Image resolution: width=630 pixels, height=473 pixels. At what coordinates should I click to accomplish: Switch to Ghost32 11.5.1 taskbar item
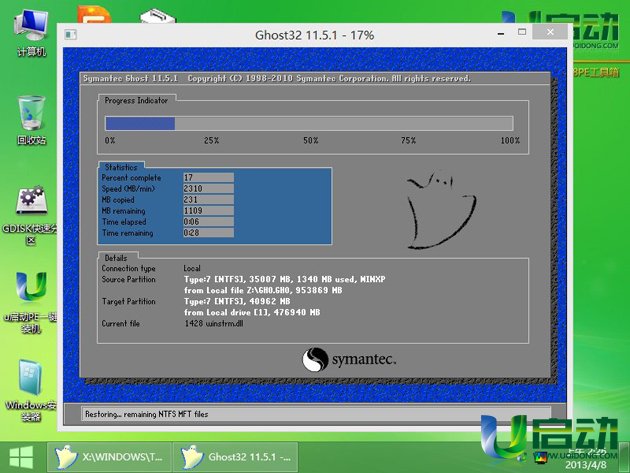pyautogui.click(x=235, y=457)
